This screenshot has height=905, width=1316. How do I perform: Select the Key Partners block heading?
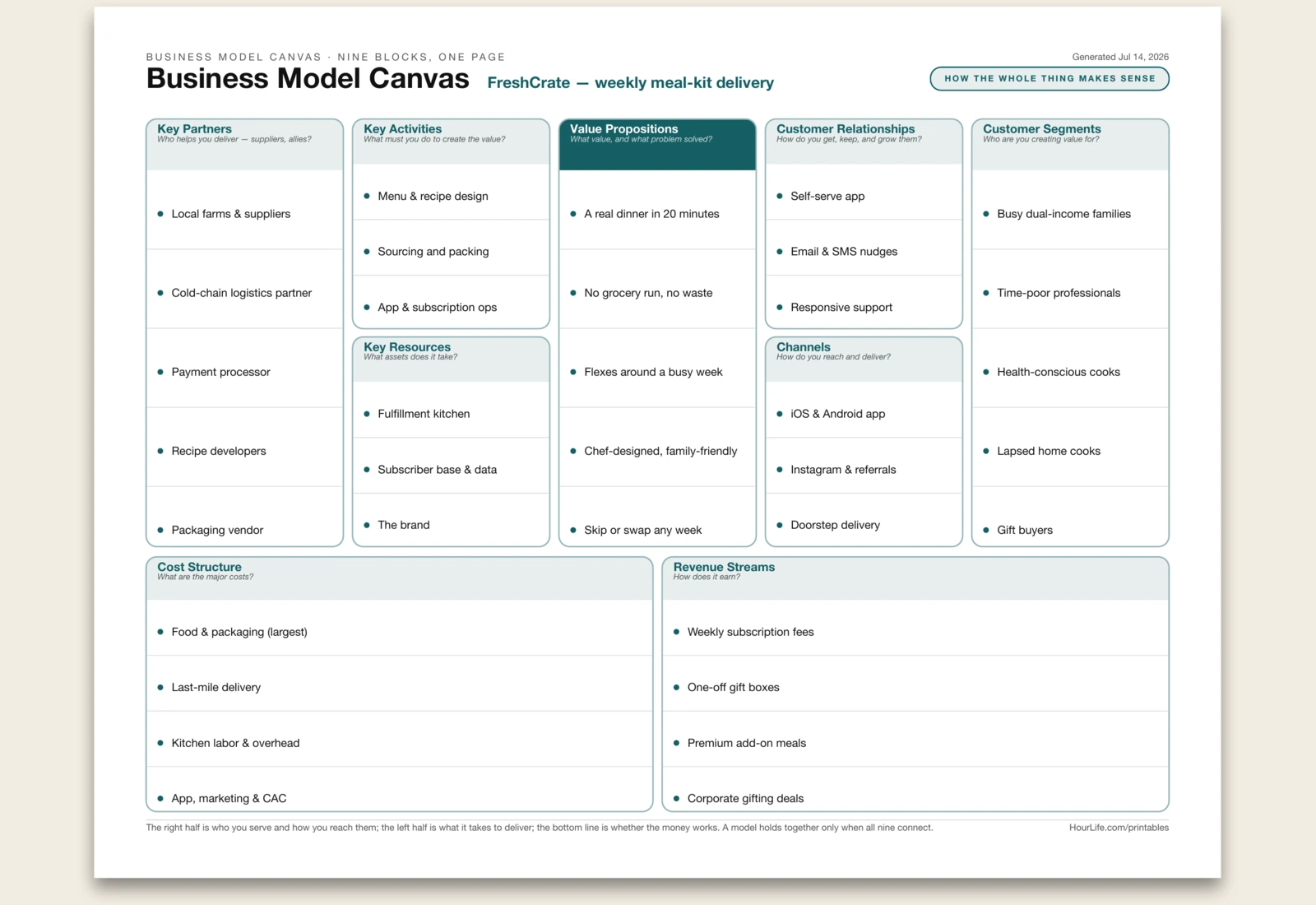click(194, 128)
